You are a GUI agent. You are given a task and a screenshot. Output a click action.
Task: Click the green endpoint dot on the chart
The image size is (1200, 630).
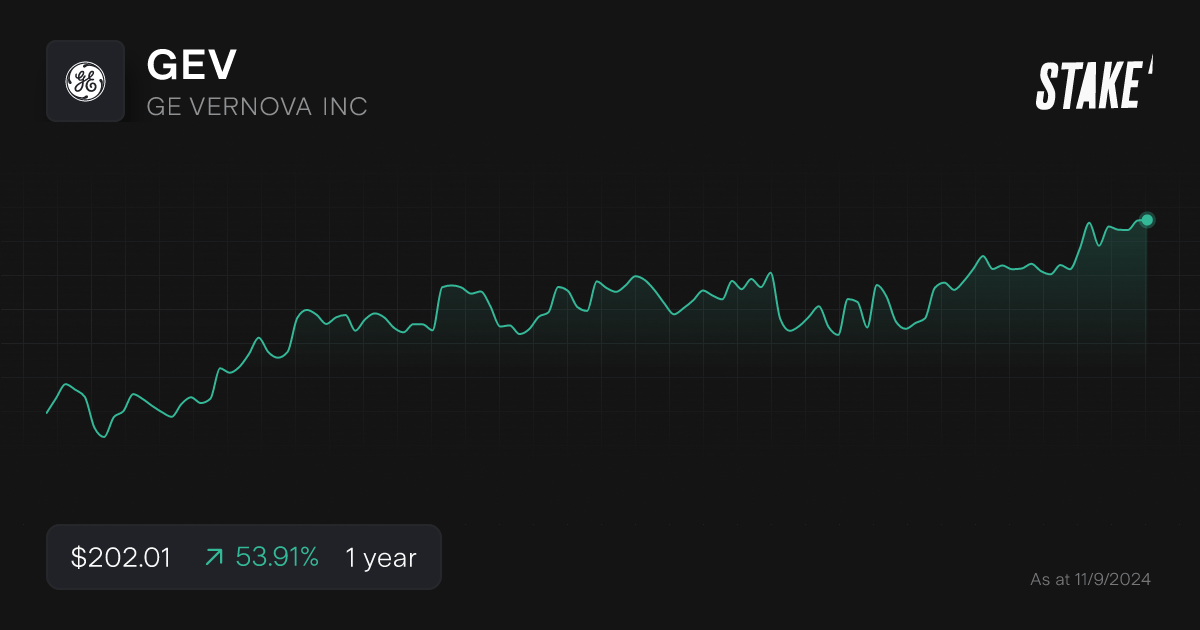tap(1146, 219)
